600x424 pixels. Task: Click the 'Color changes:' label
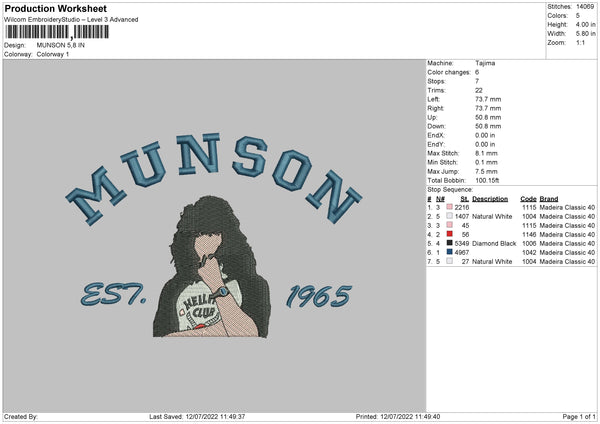coord(449,72)
